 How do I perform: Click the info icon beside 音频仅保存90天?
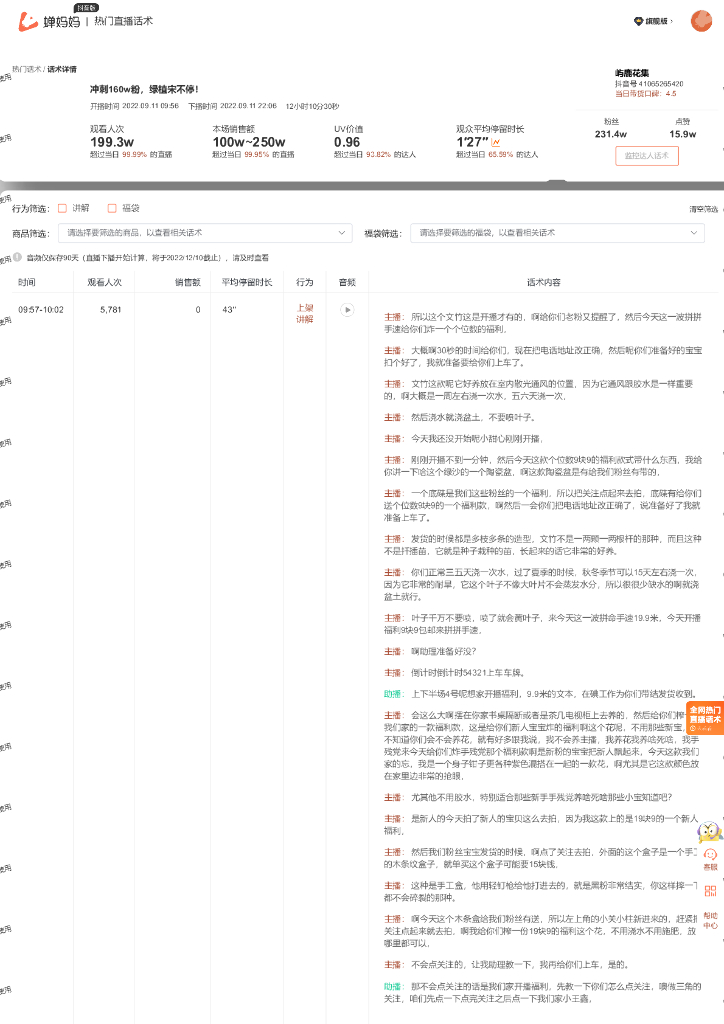click(18, 257)
